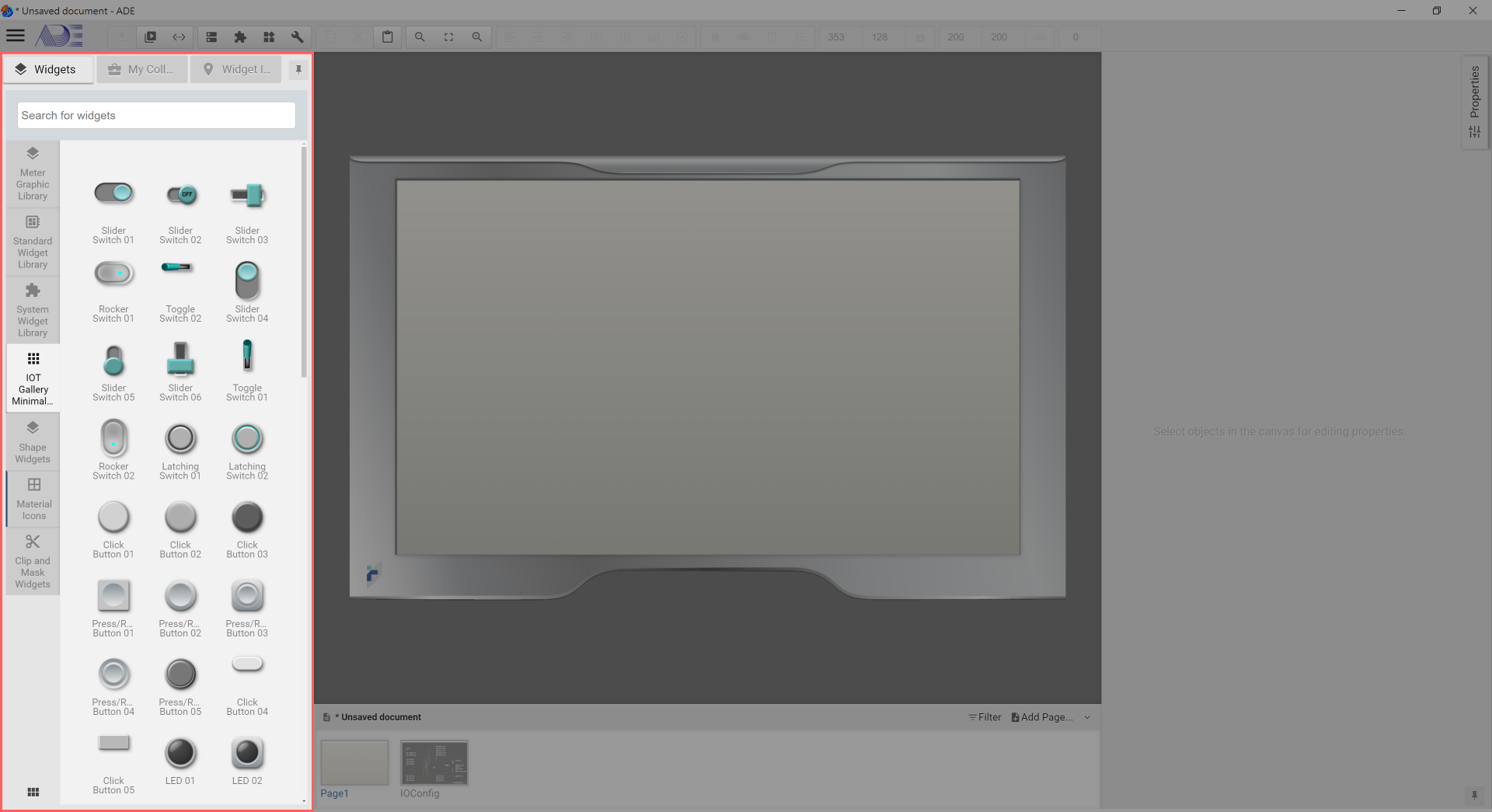Pin the Widgets panel
The width and height of the screenshot is (1492, 812).
298,69
